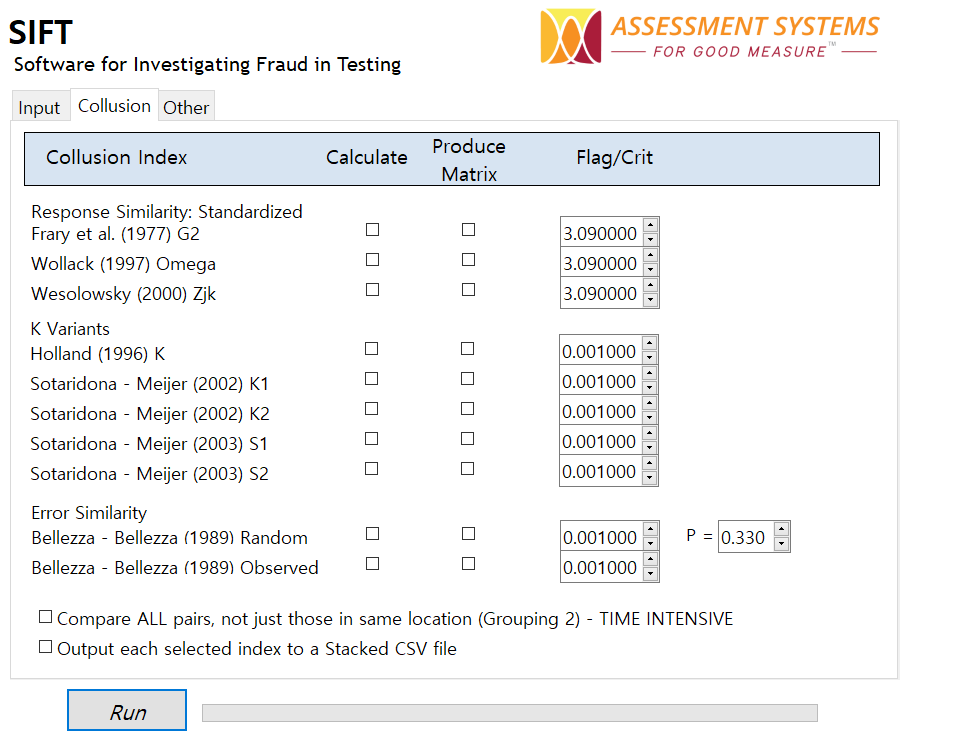Click the Wesolowsky Zjk flag value field

(601, 293)
